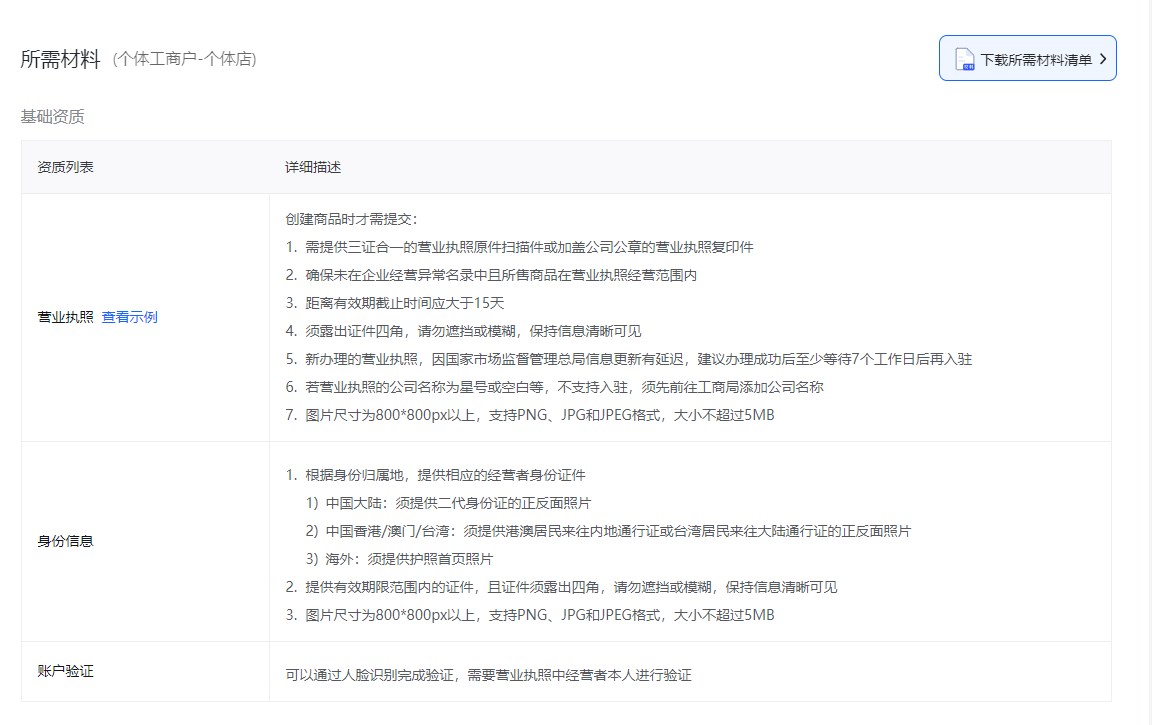
Task: Click the 创建商品时才需提交 intro line
Action: tap(351, 219)
